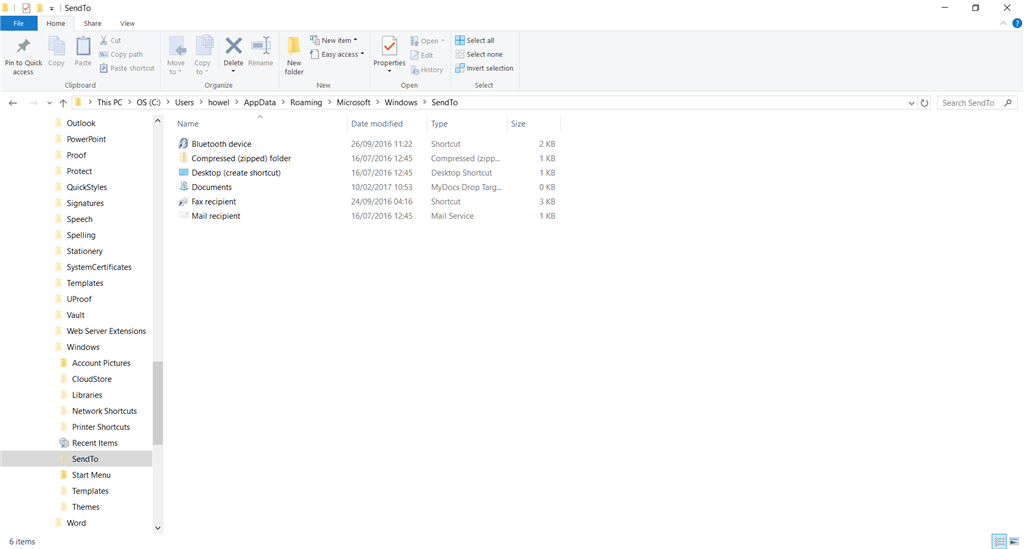
Task: Switch to Large icons view button
Action: (x=1014, y=541)
